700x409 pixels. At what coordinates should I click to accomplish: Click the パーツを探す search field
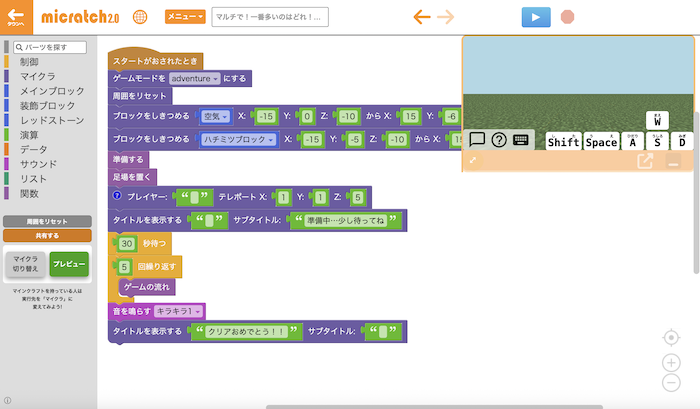(50, 47)
